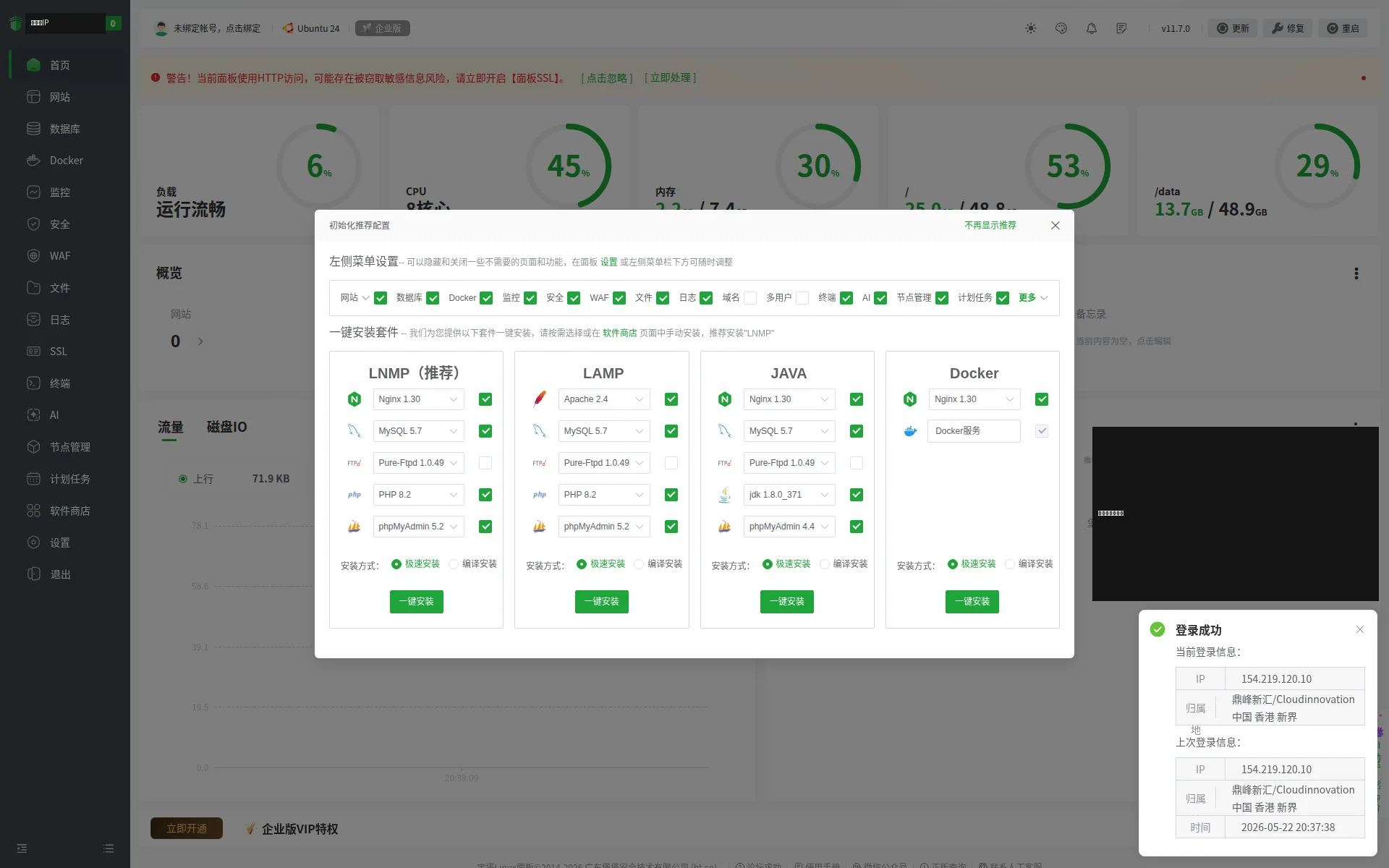Open the software store sidebar icon
The image size is (1389, 868).
(33, 510)
